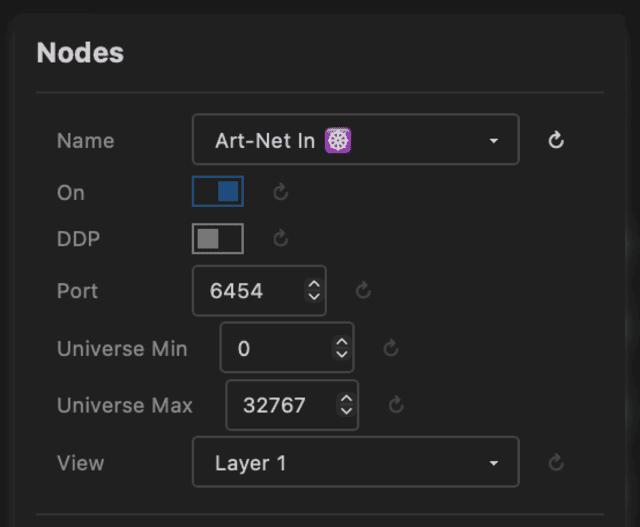640x527 pixels.
Task: Expand the View dropdown set to Layer 1
Action: tap(355, 462)
